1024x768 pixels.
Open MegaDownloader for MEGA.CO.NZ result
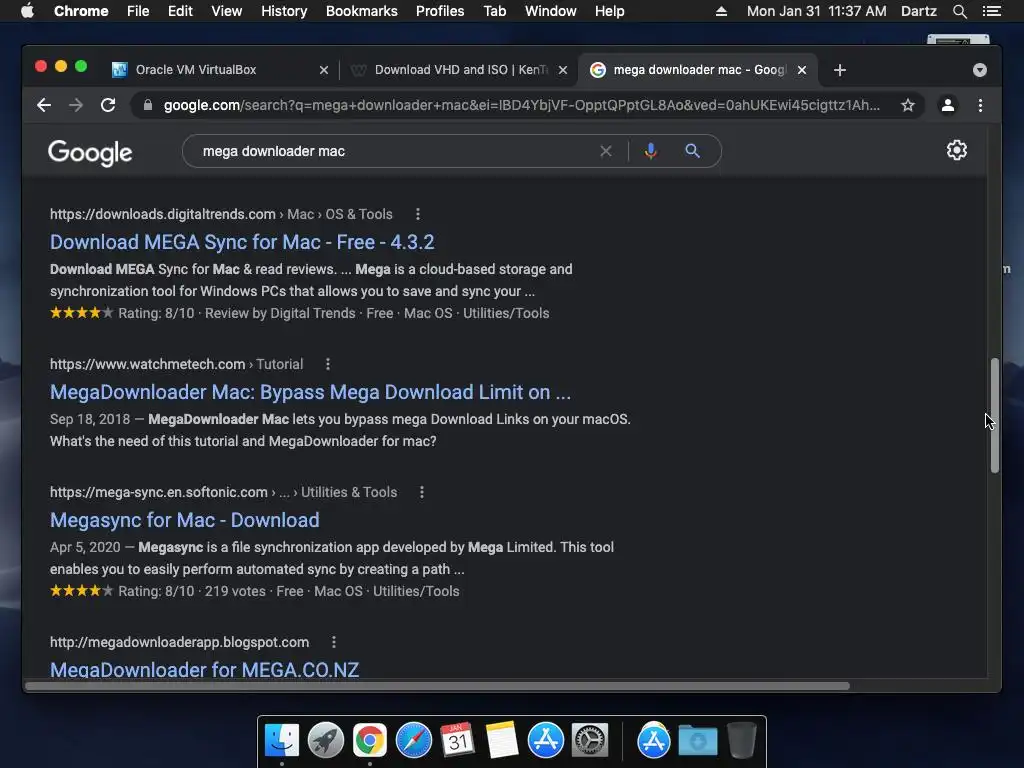pos(204,669)
